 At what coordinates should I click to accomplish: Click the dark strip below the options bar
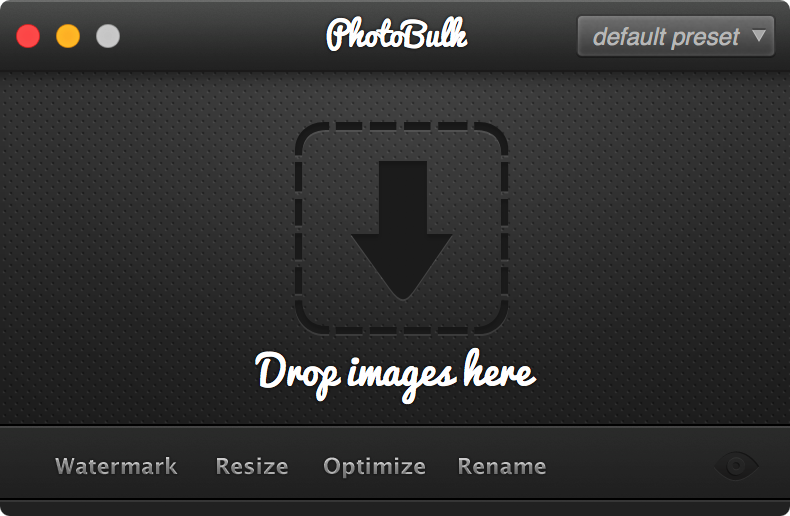click(395, 508)
